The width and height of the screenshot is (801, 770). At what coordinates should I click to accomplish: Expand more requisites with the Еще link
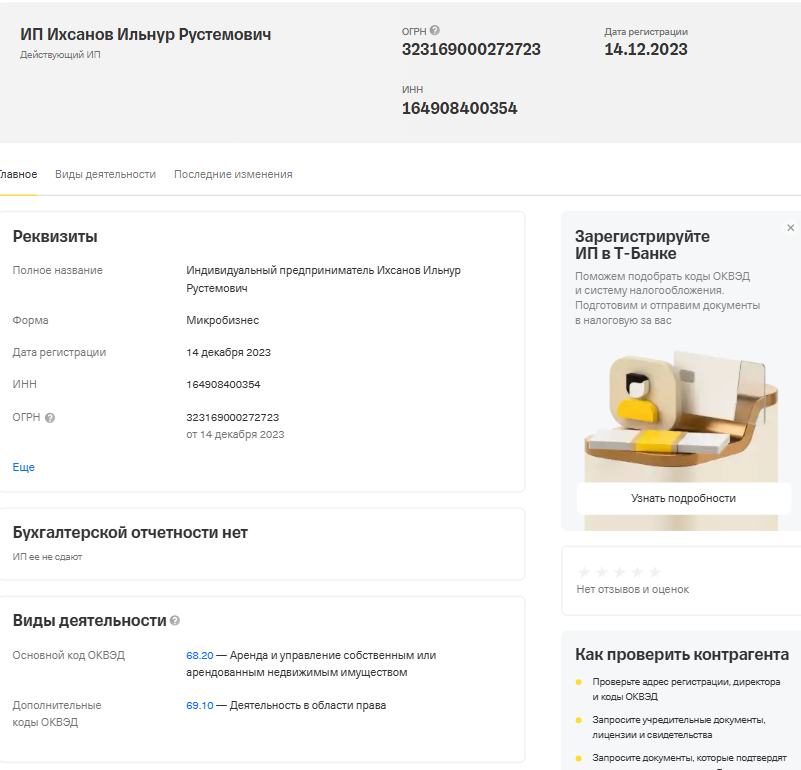click(23, 467)
